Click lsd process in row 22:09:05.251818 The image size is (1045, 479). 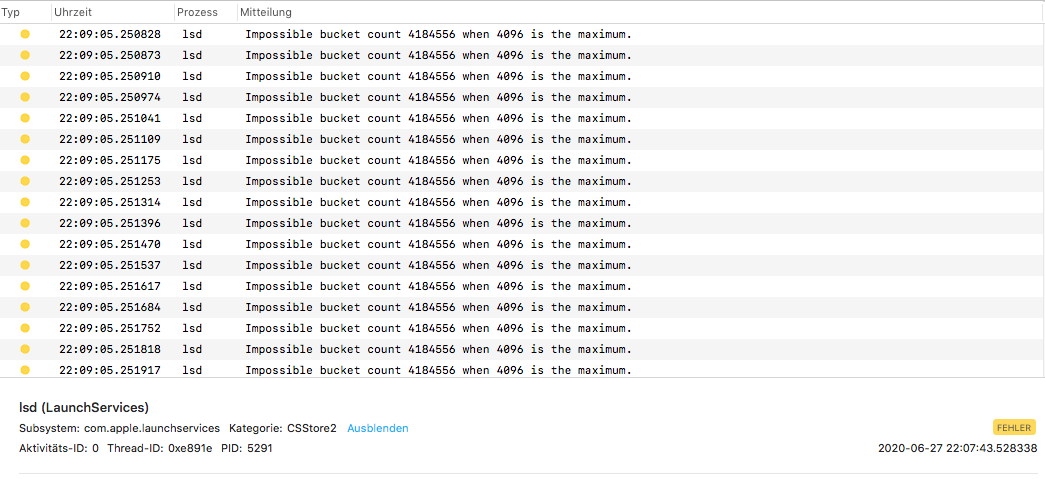click(192, 349)
